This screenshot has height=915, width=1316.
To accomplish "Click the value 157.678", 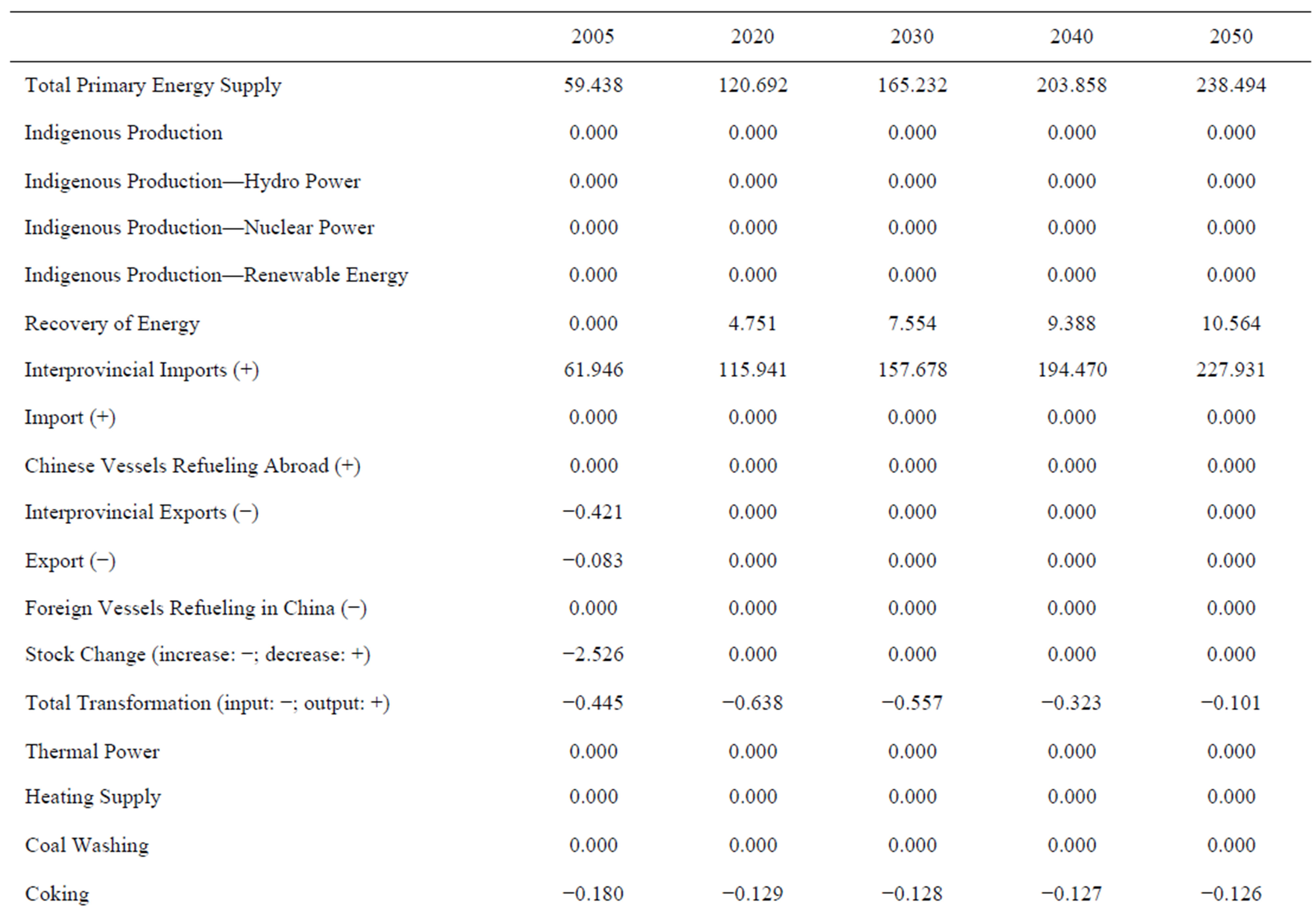I will [912, 370].
